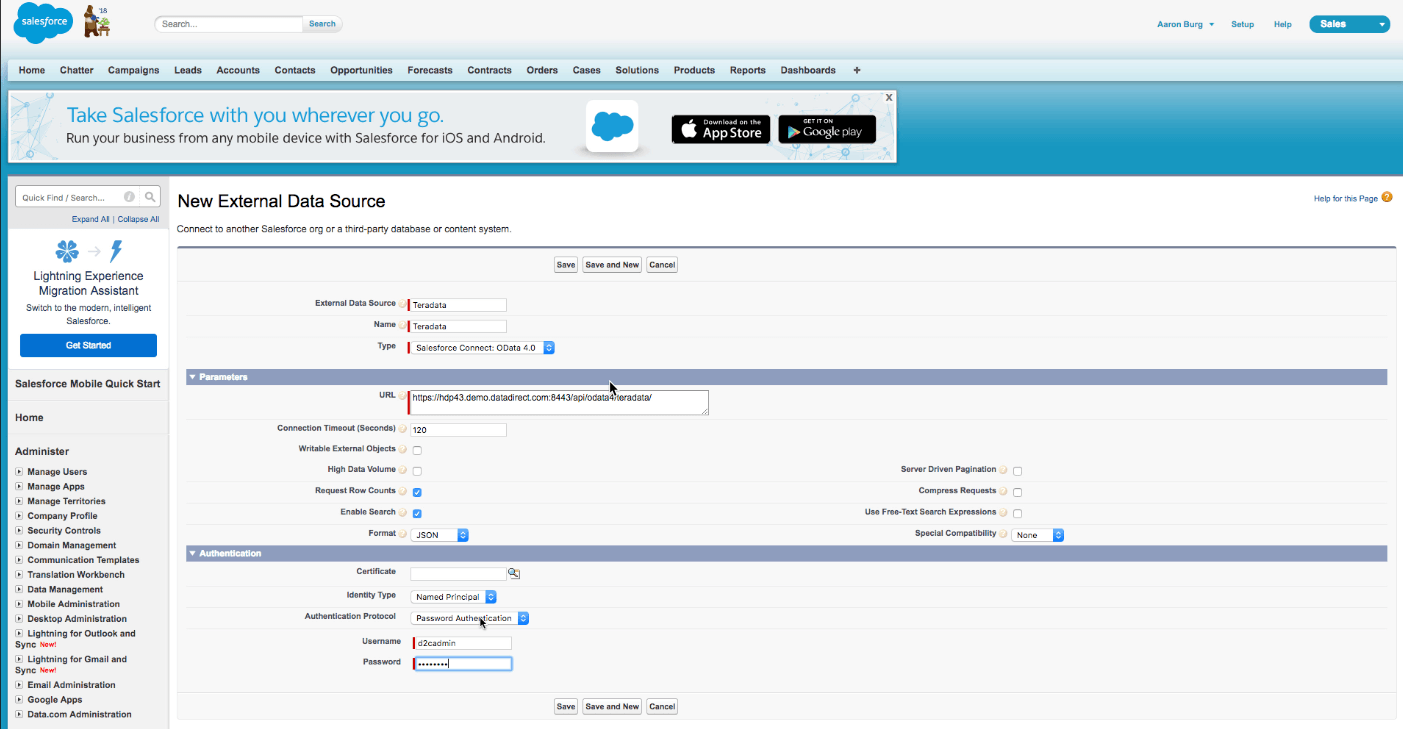Click the Quick Find search magnifier icon

(x=152, y=196)
